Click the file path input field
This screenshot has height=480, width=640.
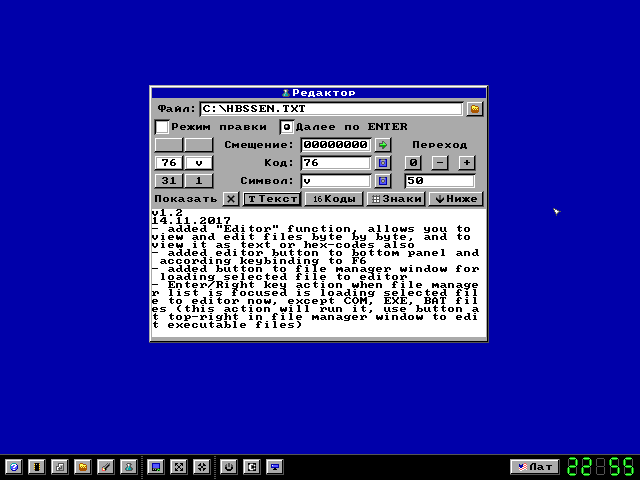330,108
